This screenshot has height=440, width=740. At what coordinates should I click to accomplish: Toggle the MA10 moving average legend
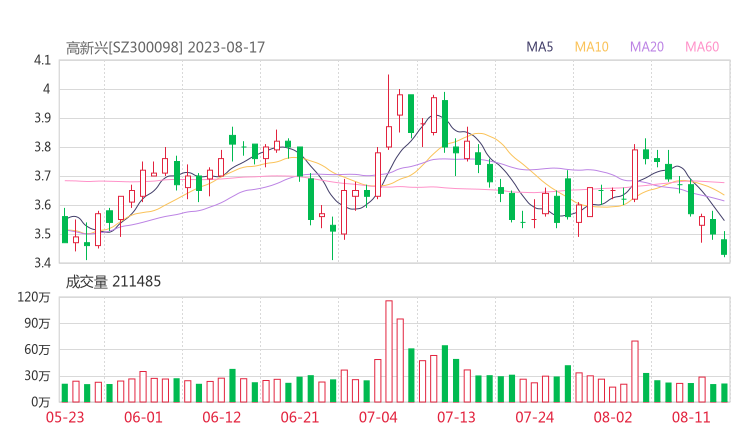592,47
